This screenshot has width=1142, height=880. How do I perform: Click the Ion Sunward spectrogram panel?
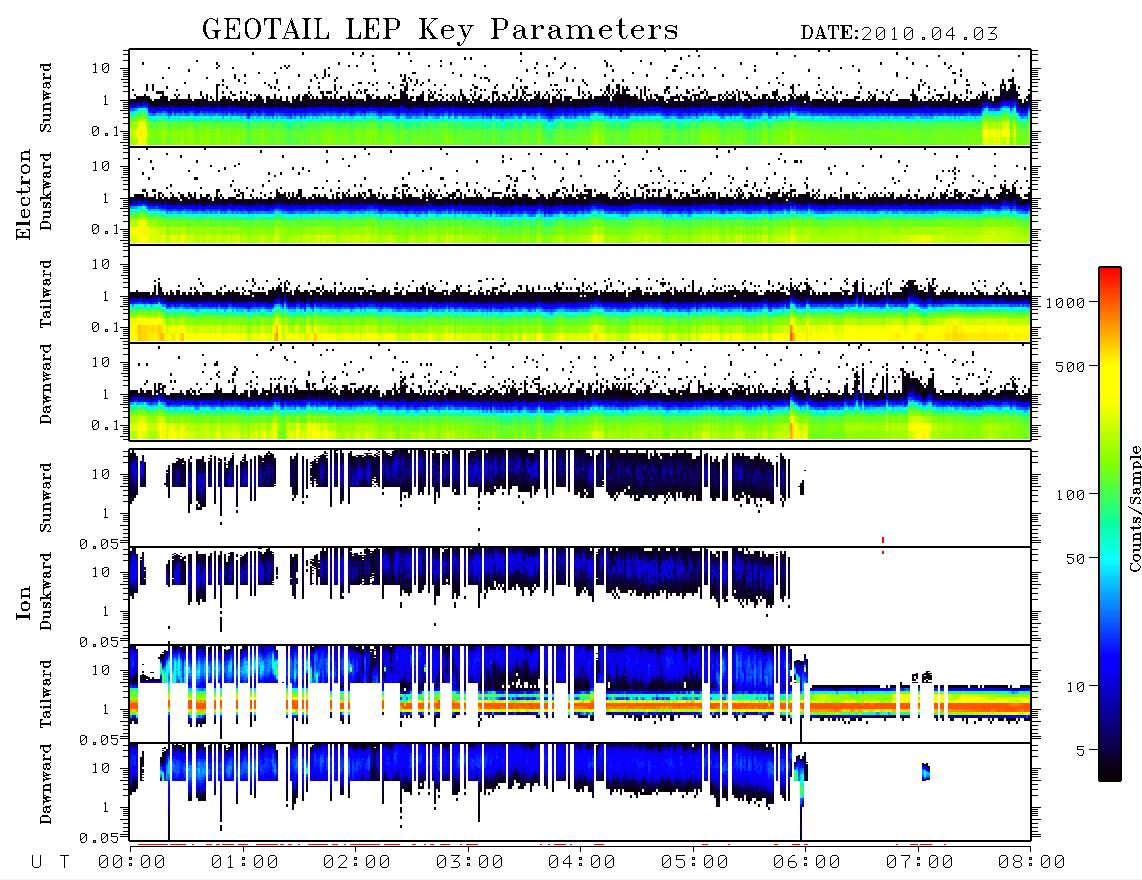pos(580,498)
